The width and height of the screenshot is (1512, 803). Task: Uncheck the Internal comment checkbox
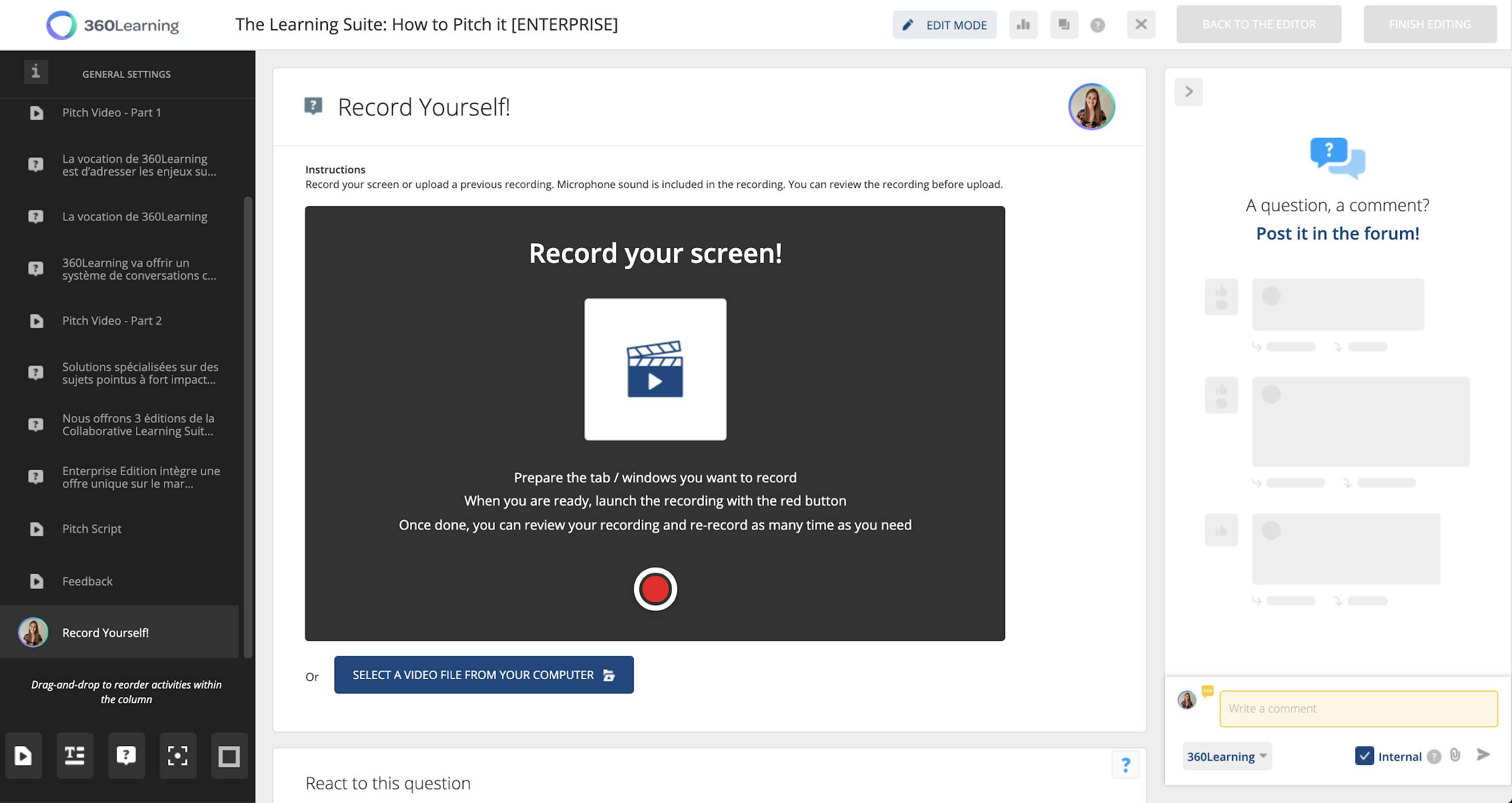(1365, 756)
